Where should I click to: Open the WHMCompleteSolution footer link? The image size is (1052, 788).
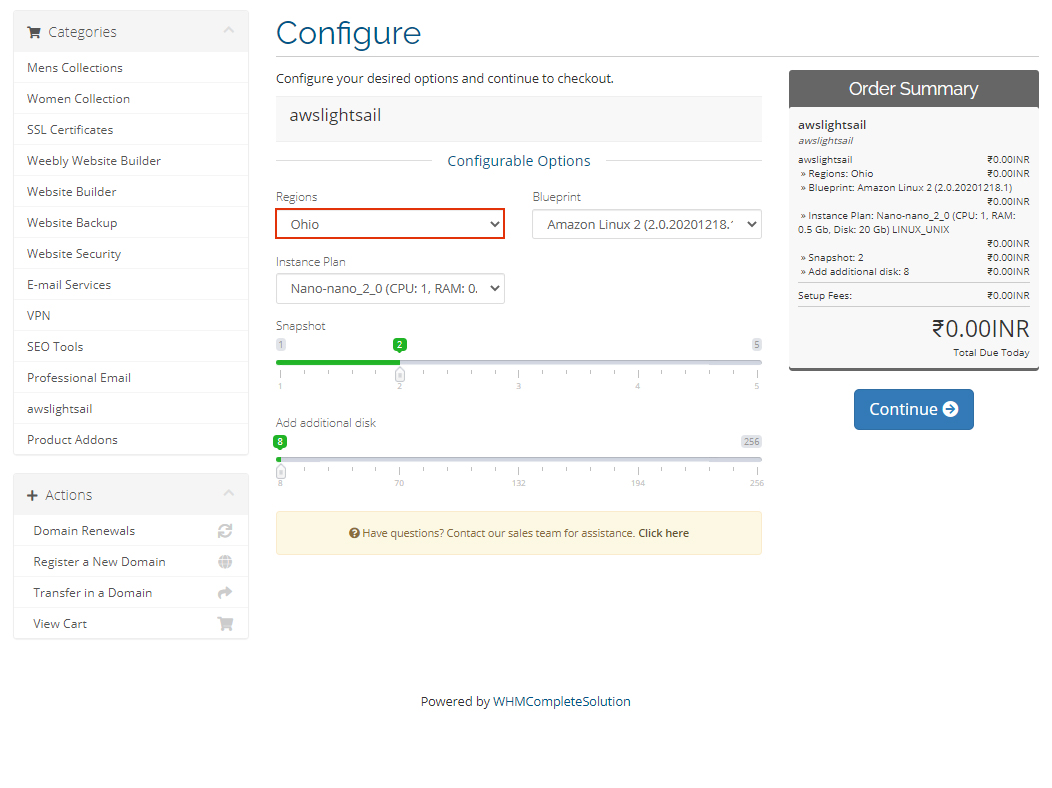pos(561,702)
